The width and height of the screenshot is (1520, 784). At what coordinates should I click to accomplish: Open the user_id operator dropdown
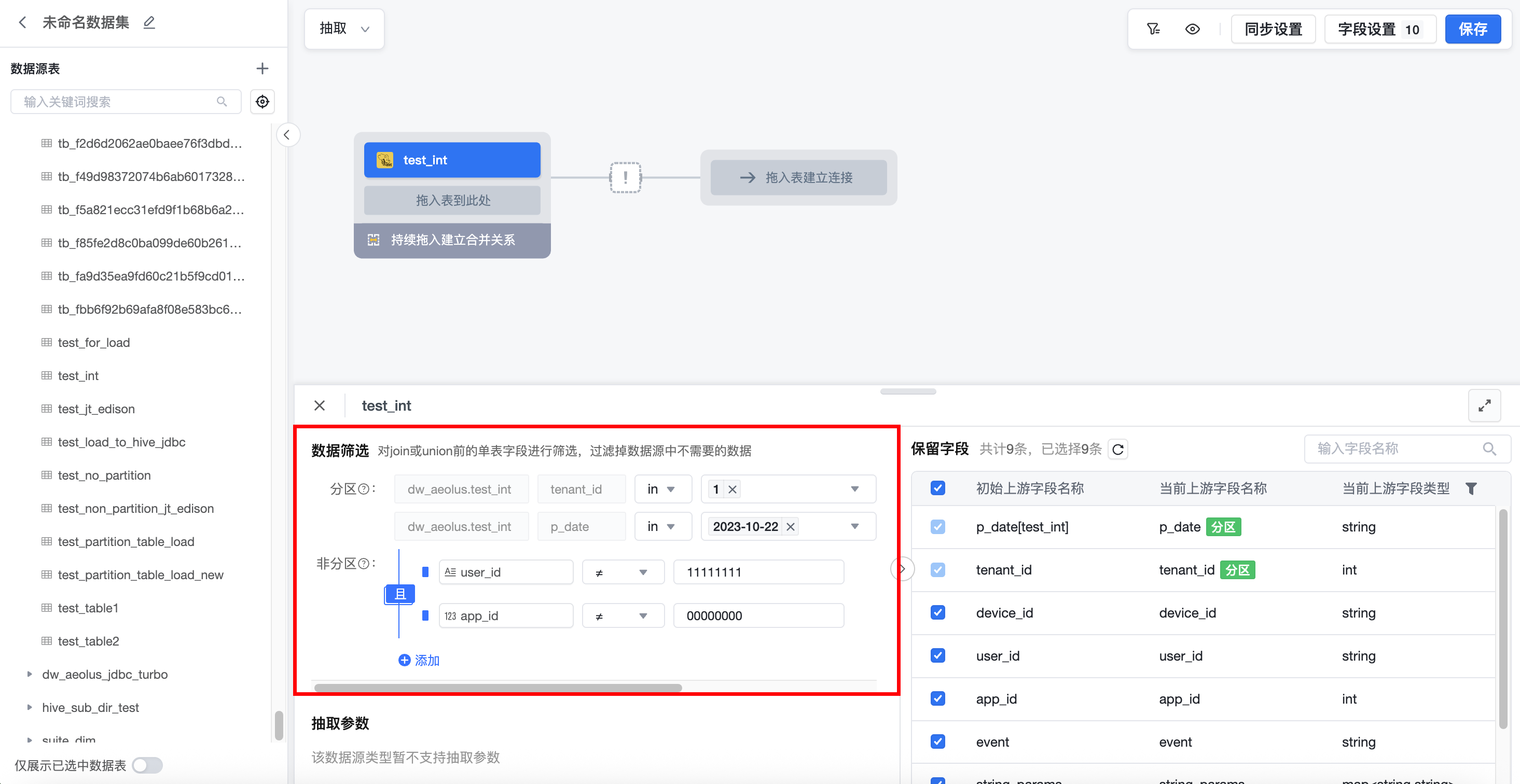point(623,572)
